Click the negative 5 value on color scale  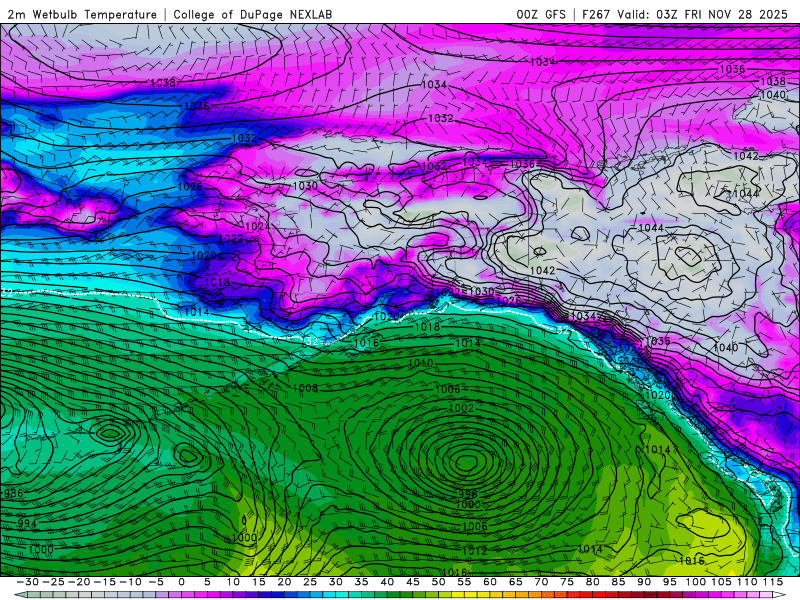pos(156,582)
